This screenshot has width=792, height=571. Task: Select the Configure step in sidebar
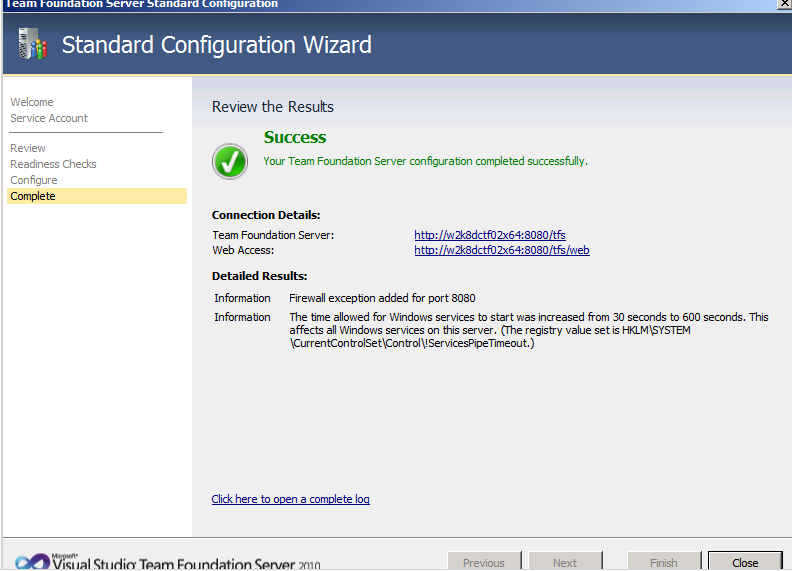(x=34, y=180)
